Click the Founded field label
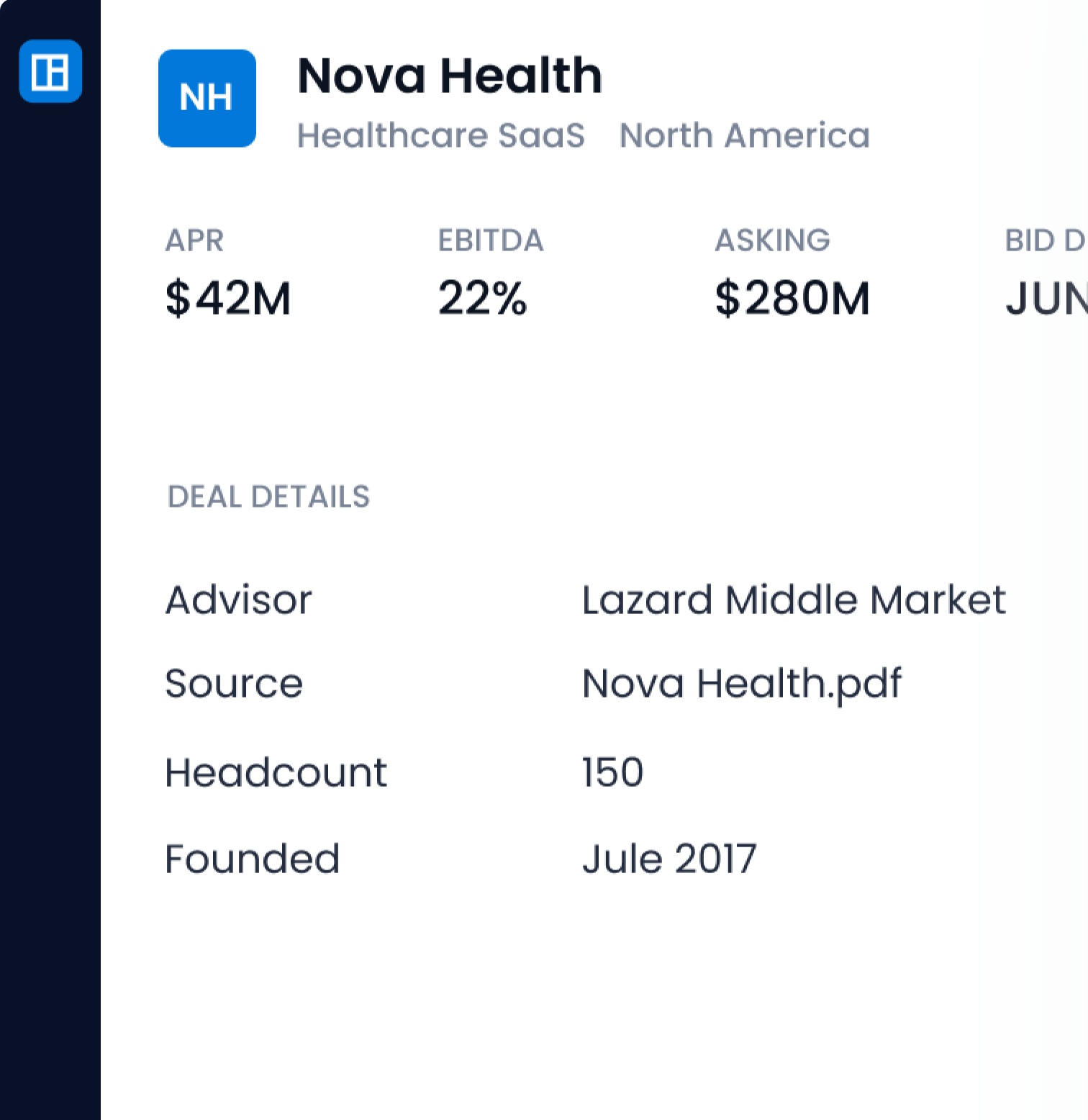The width and height of the screenshot is (1088, 1120). (252, 859)
